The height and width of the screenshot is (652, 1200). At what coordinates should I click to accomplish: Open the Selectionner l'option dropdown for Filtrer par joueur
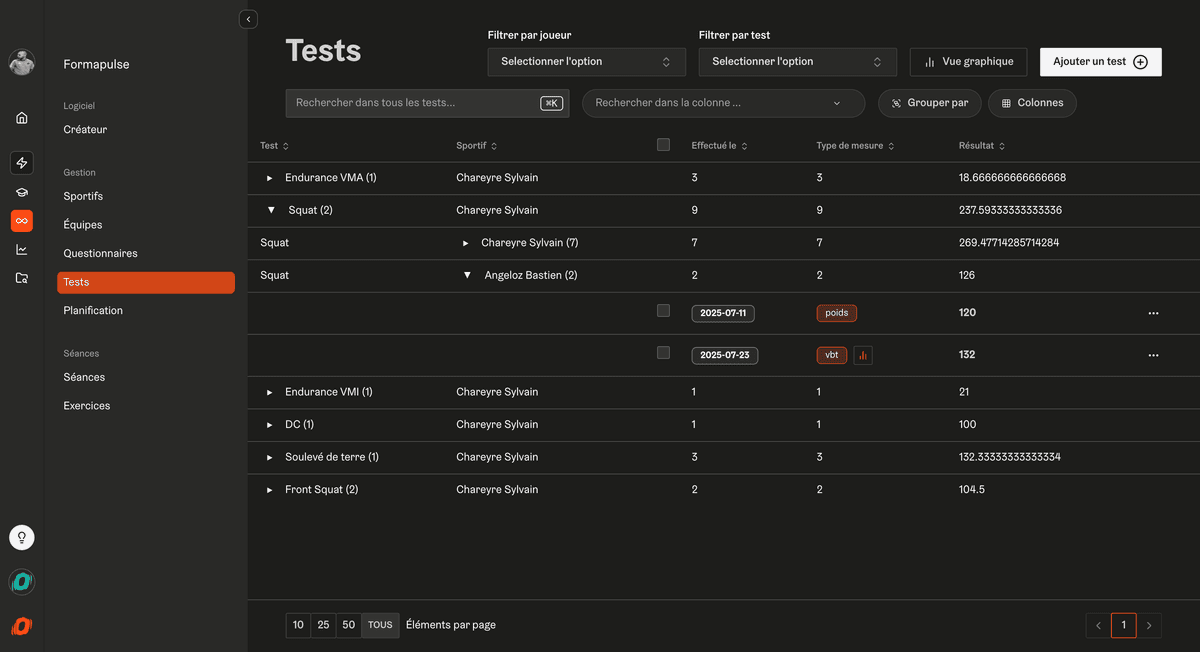click(586, 61)
